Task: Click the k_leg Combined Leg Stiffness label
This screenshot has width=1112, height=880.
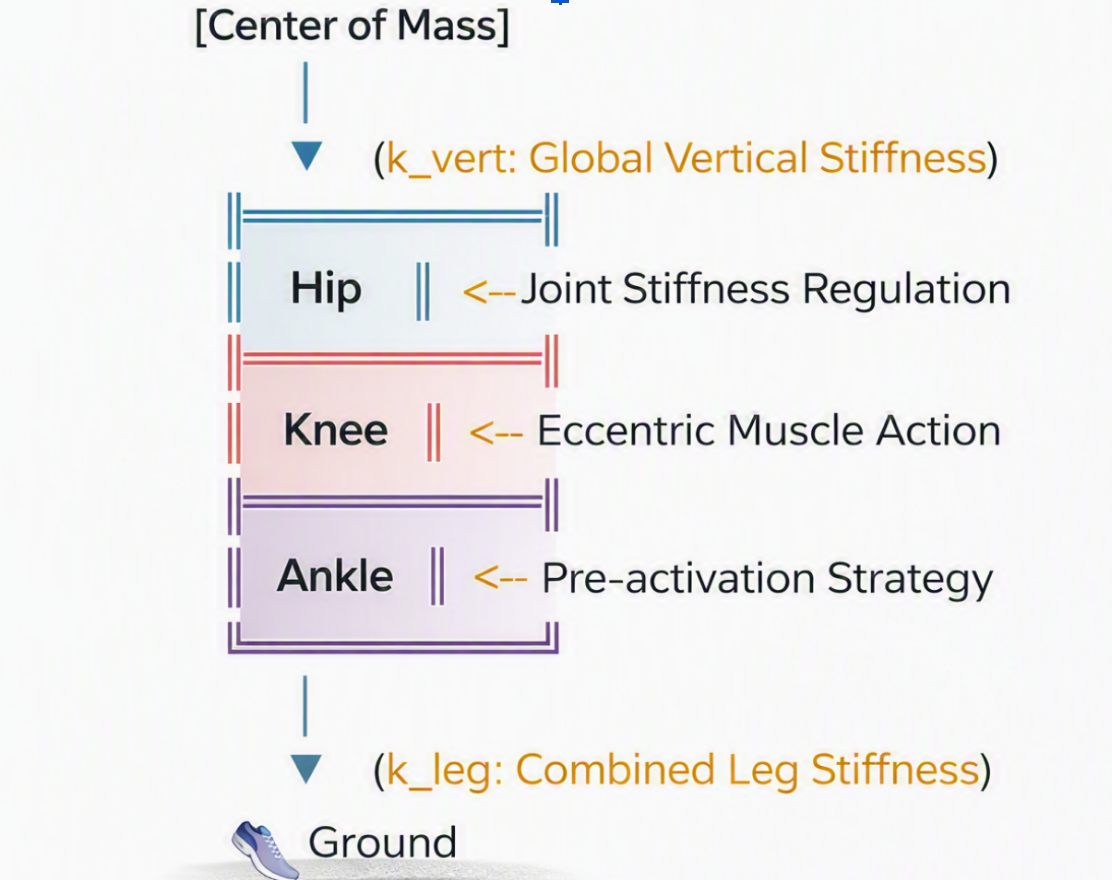Action: tap(682, 771)
